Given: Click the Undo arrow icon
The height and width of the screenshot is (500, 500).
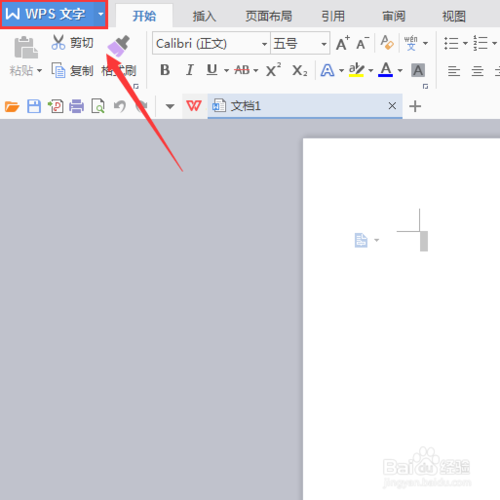Looking at the screenshot, I should click(120, 106).
